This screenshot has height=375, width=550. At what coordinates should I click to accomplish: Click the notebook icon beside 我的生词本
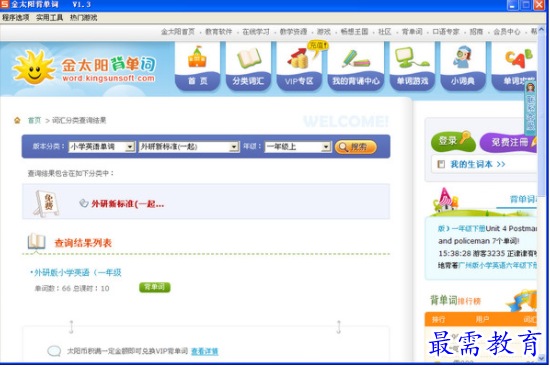click(x=441, y=164)
